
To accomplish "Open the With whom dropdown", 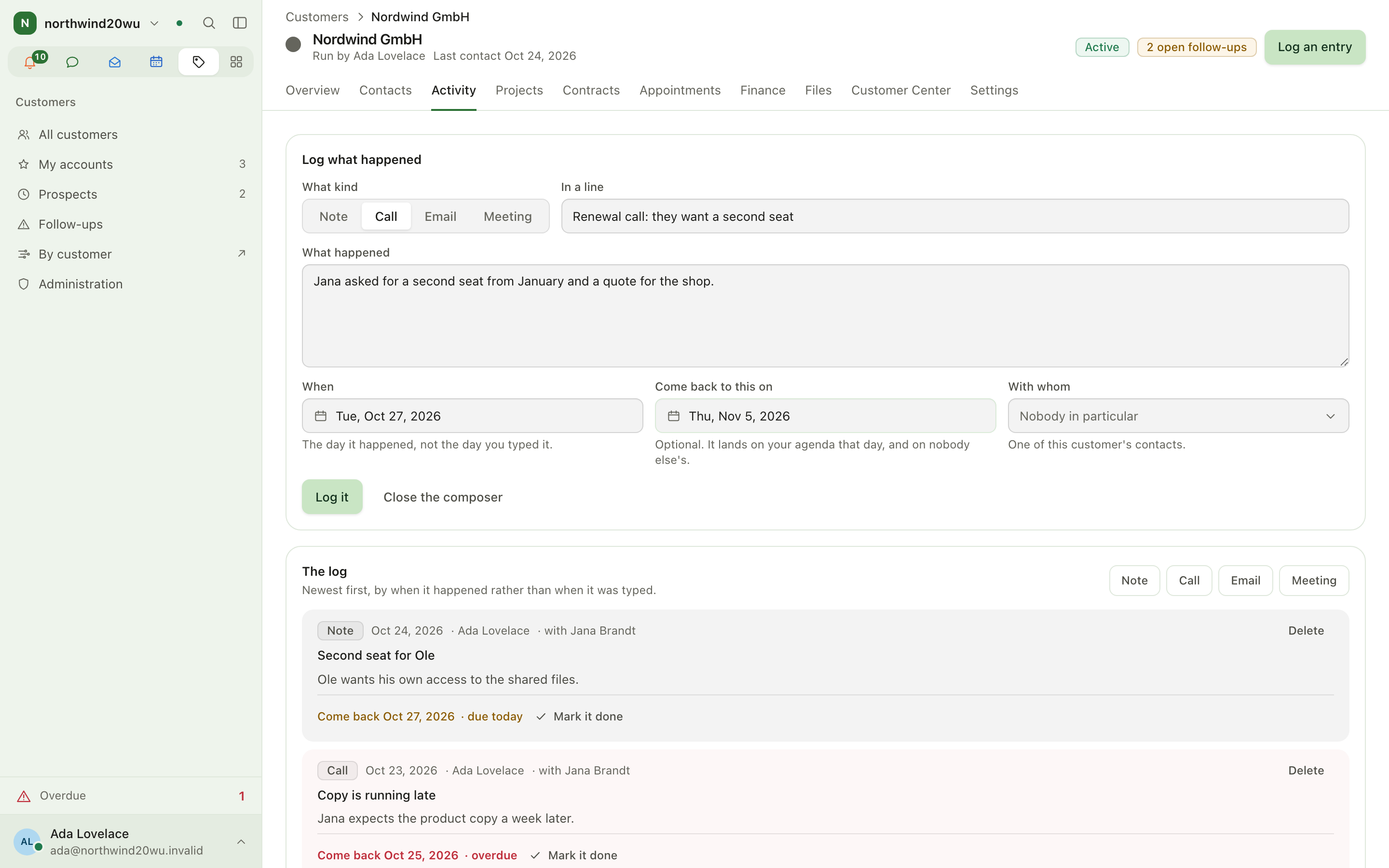I will coord(1178,416).
